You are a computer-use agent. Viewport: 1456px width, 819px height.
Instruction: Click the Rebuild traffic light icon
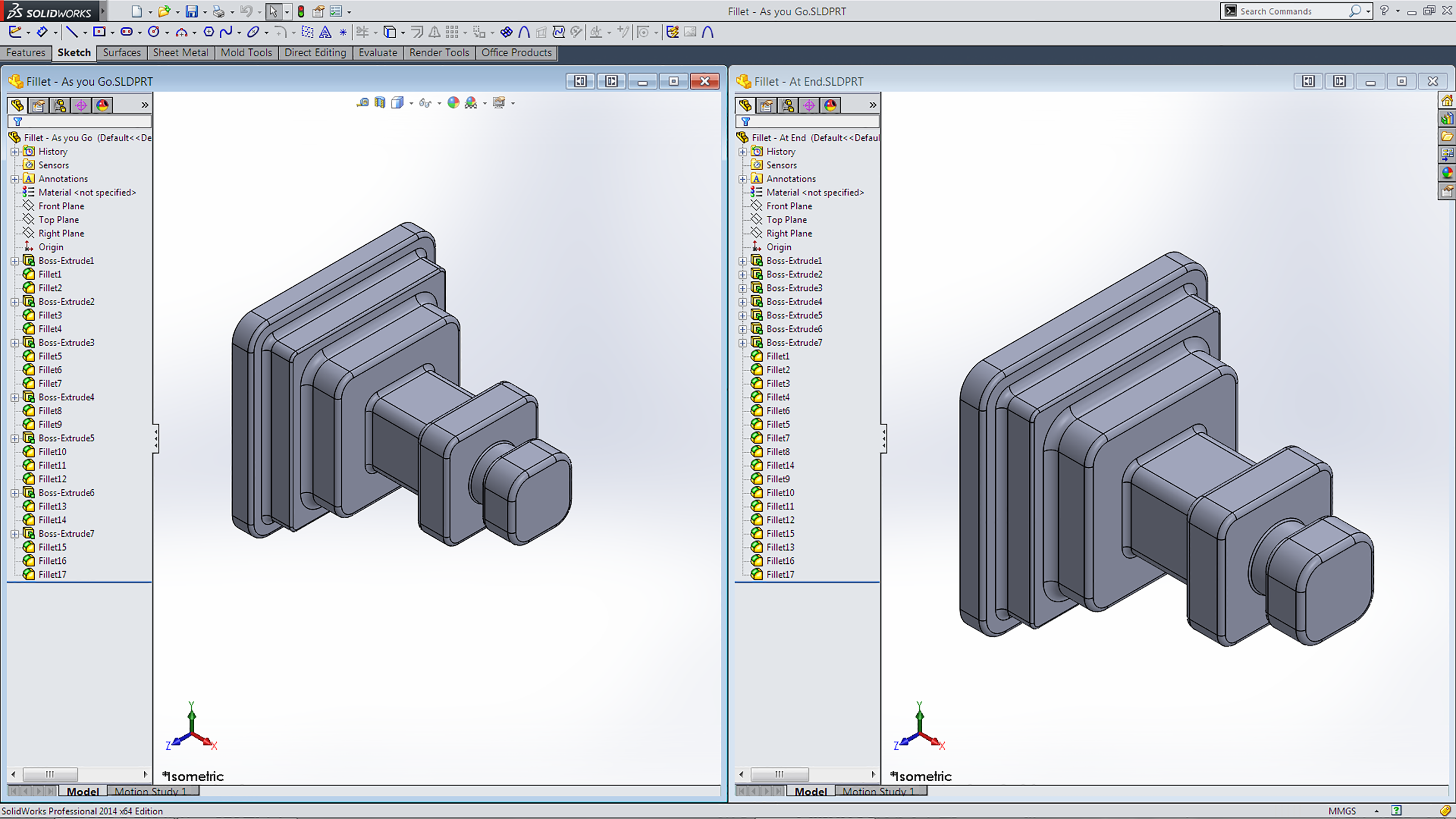[301, 11]
